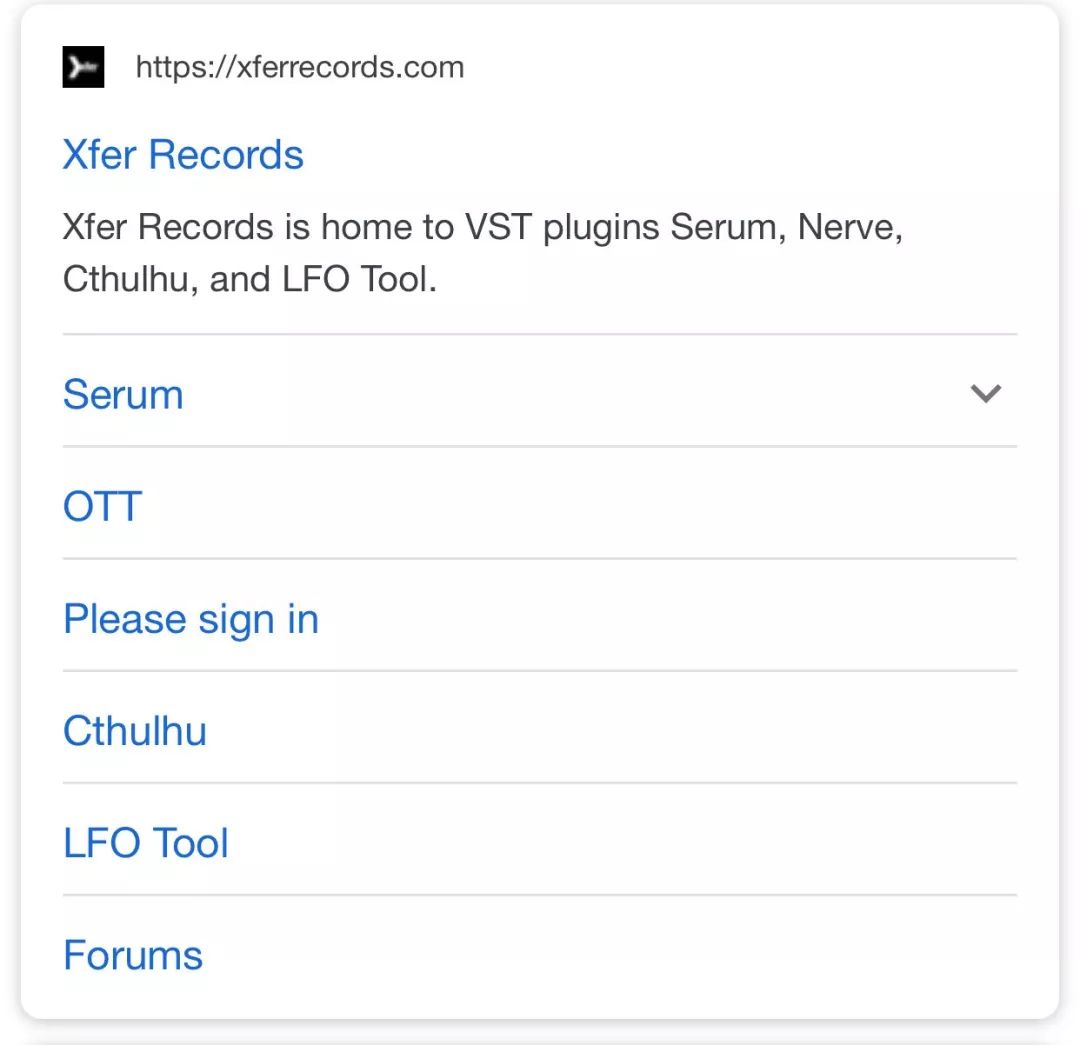Click the description snippet about VST plugins
The width and height of the screenshot is (1080, 1045).
tap(482, 253)
